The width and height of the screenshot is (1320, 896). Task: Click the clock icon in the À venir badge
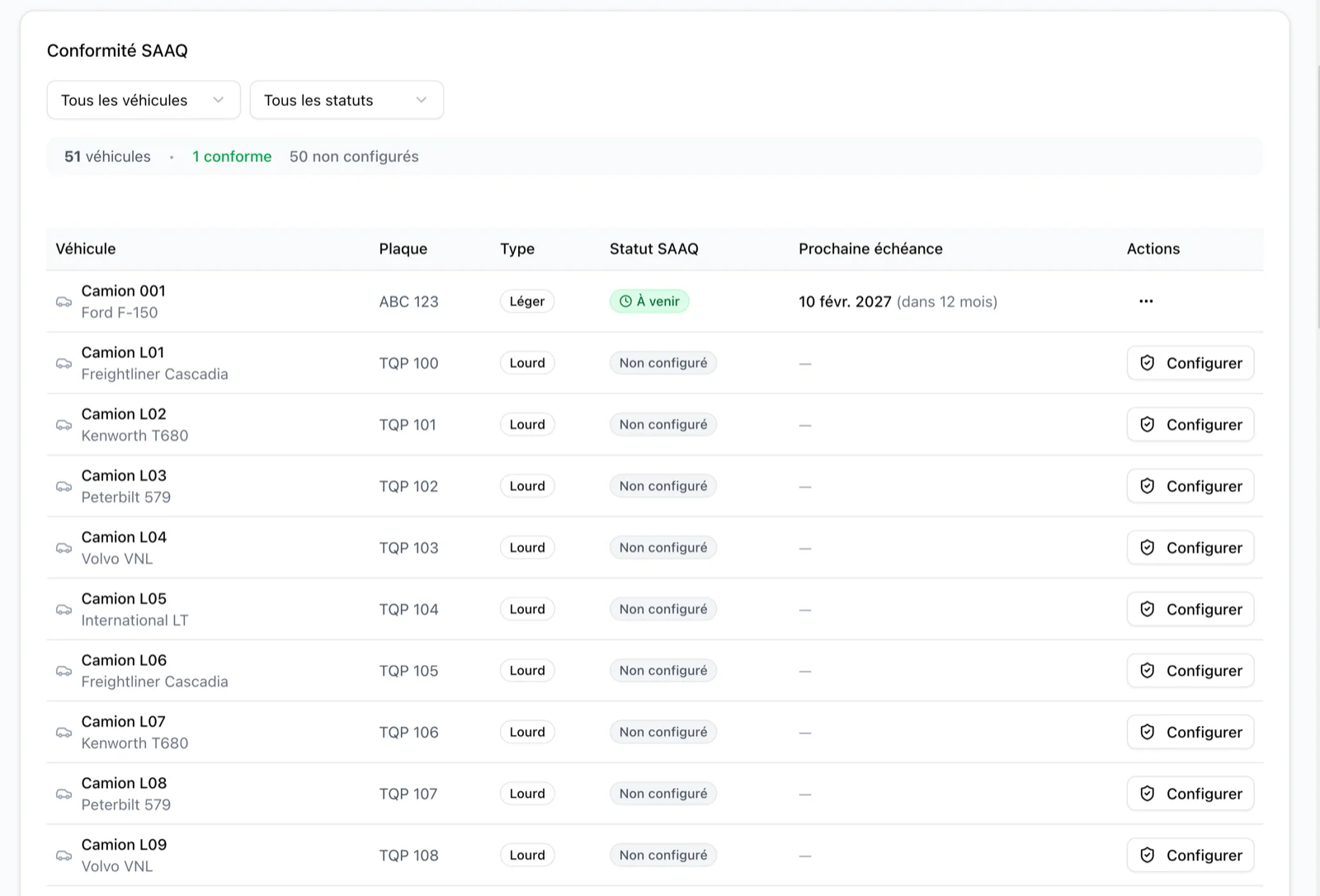click(625, 301)
